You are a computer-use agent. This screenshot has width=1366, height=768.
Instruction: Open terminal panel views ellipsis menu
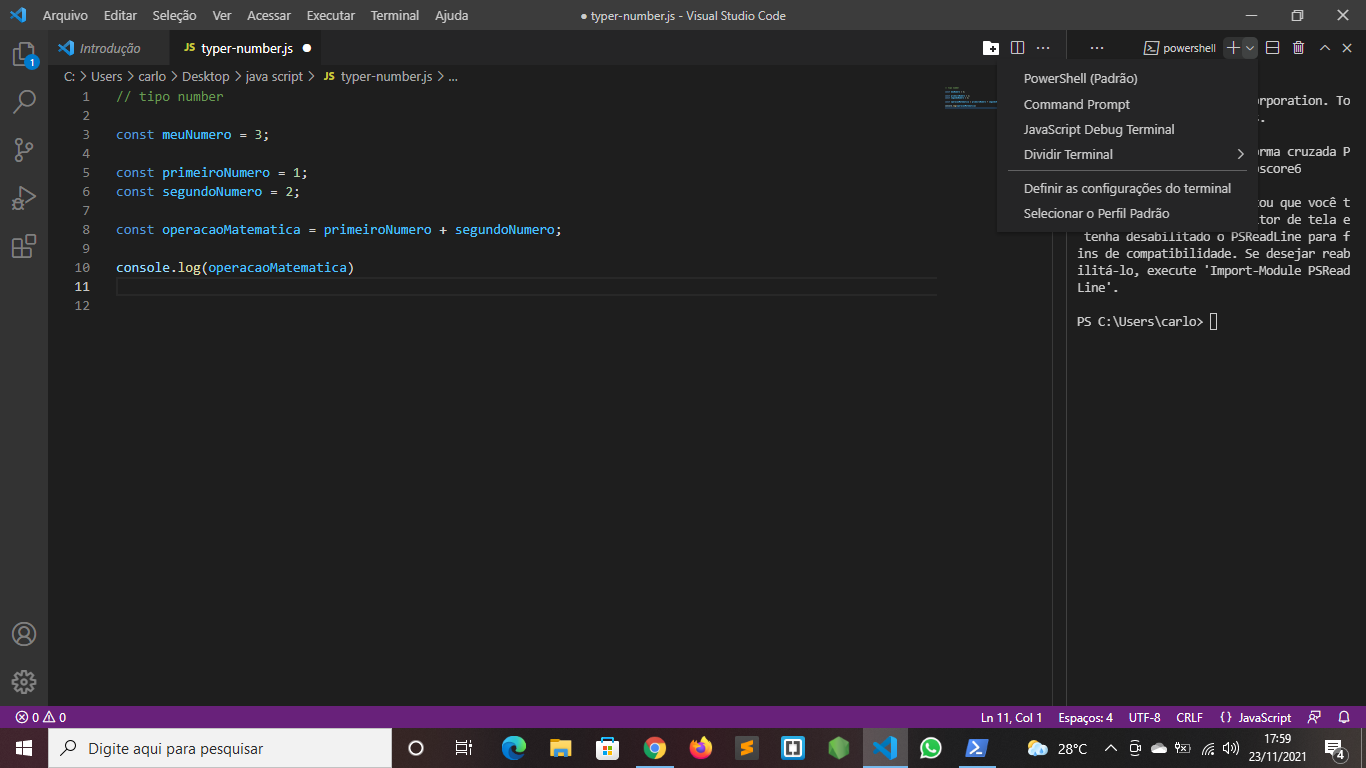point(1097,48)
